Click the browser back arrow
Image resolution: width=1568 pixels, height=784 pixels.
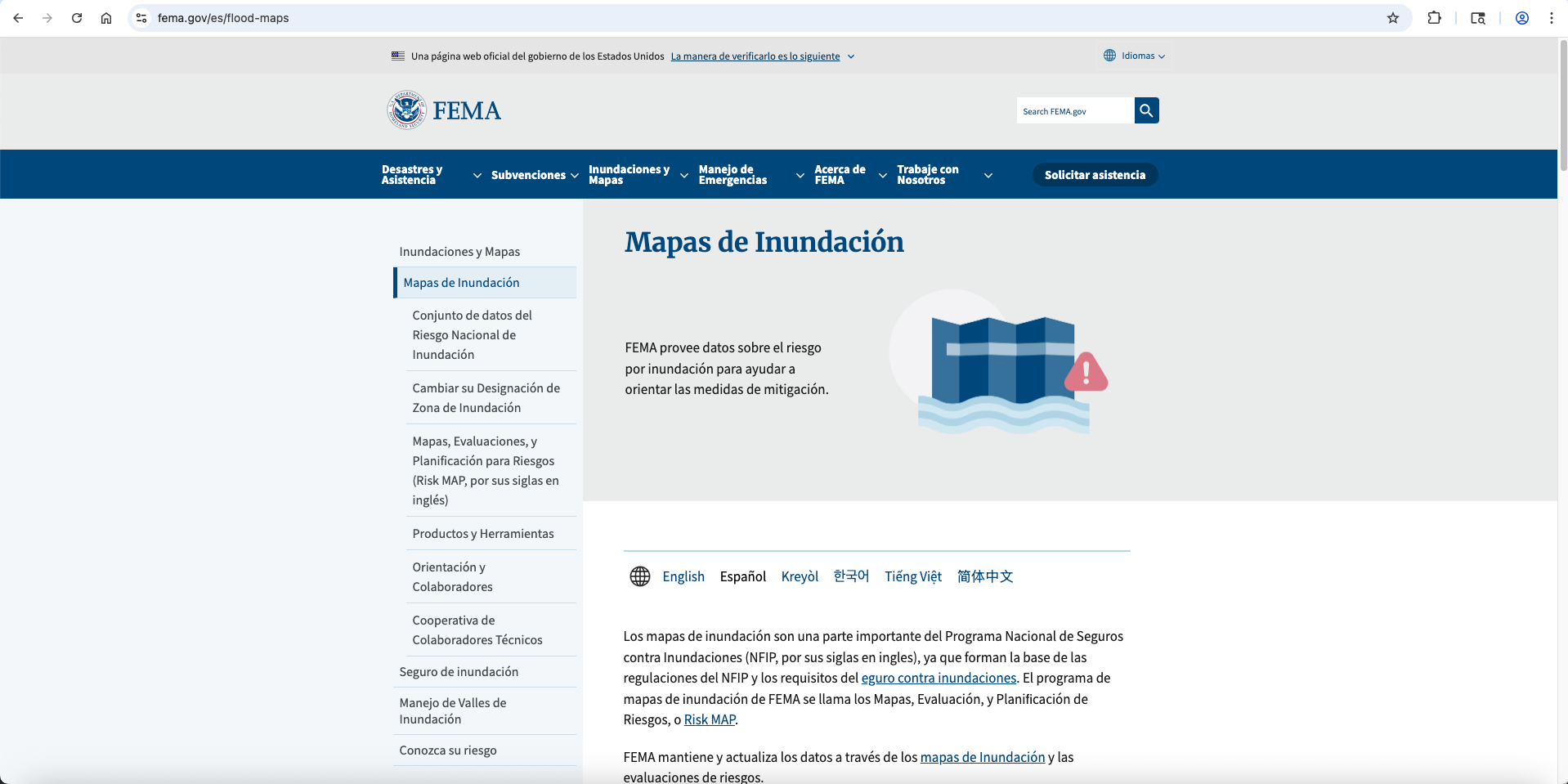tap(18, 18)
